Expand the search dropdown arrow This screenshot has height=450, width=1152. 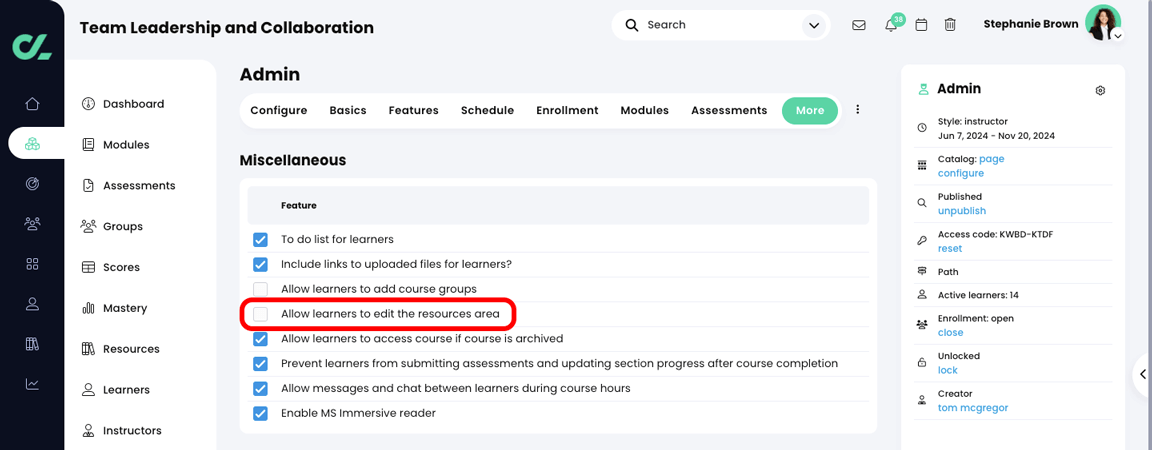[x=813, y=26]
